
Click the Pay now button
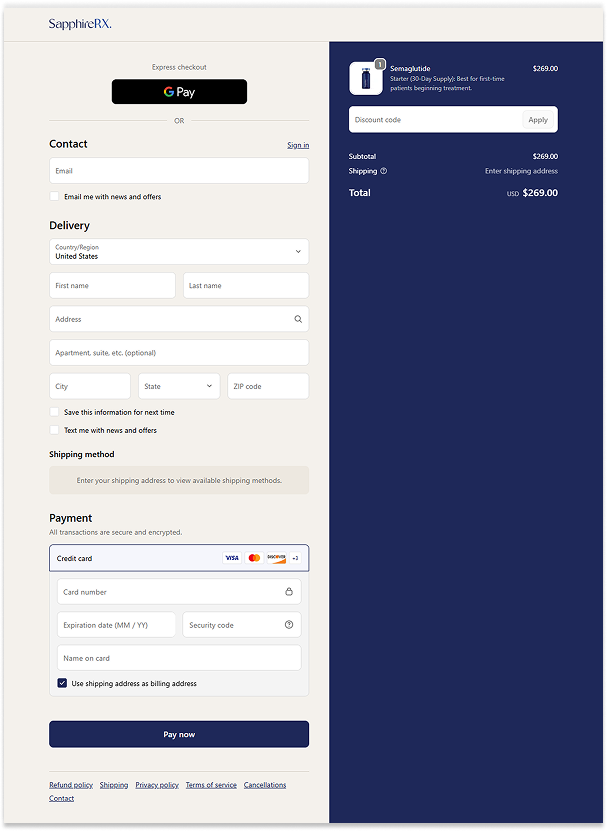point(179,734)
